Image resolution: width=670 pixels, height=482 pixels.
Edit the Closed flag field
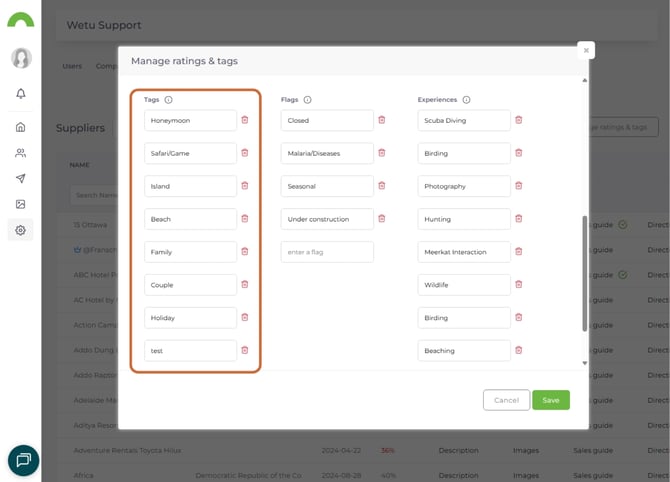(x=327, y=120)
